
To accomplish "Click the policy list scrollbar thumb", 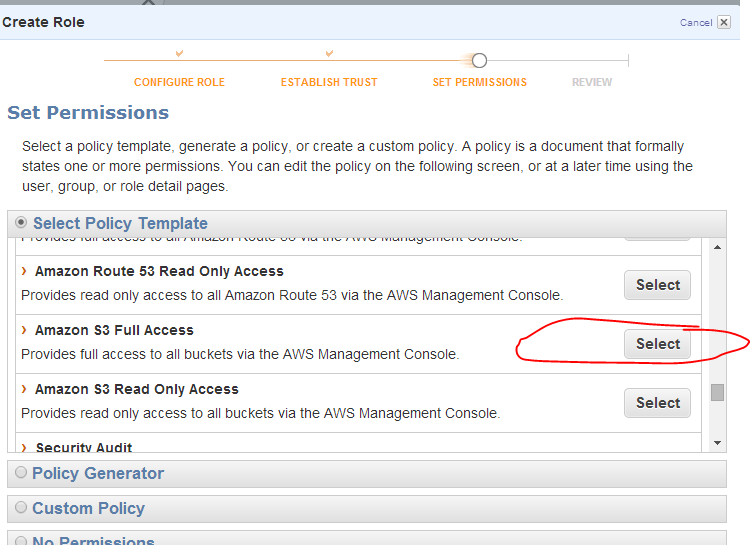I will tap(717, 392).
